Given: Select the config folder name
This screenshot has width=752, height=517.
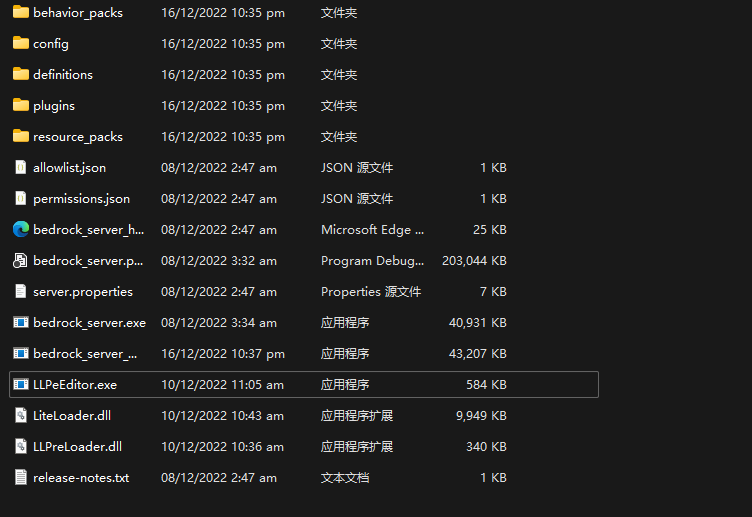Looking at the screenshot, I should pos(51,44).
